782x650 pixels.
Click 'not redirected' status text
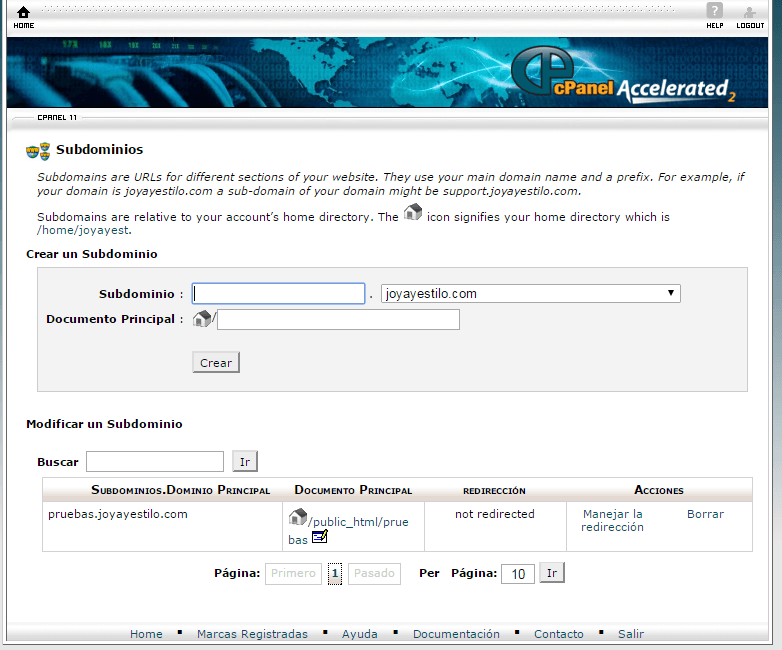coord(495,514)
